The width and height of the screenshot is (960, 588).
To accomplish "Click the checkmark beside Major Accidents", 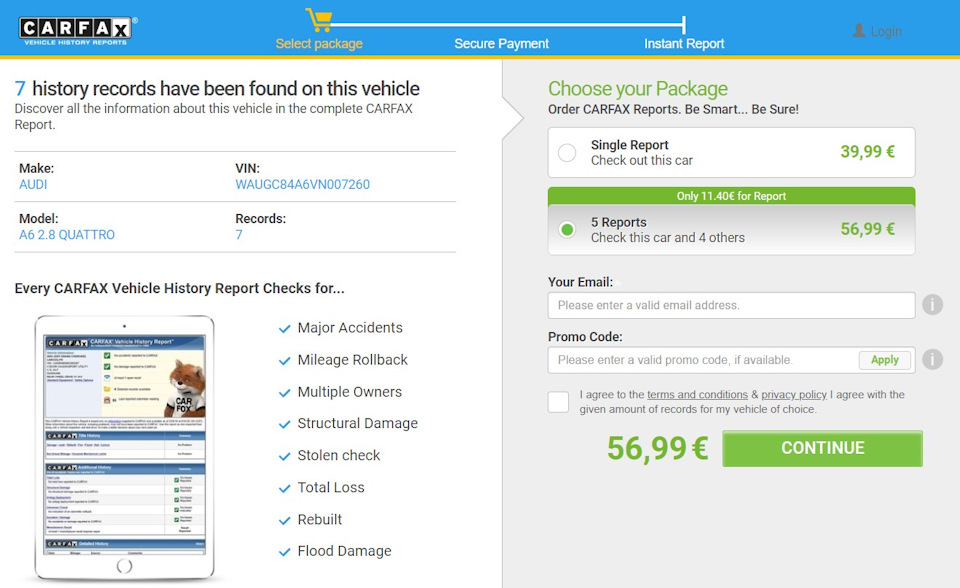I will click(284, 329).
